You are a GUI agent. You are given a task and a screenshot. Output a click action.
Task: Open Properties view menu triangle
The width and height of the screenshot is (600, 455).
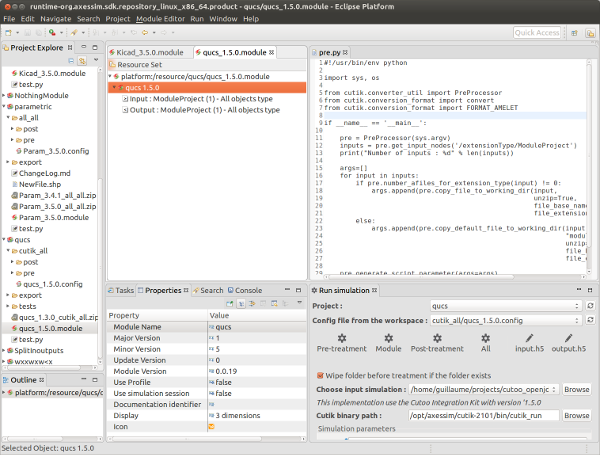pos(300,303)
